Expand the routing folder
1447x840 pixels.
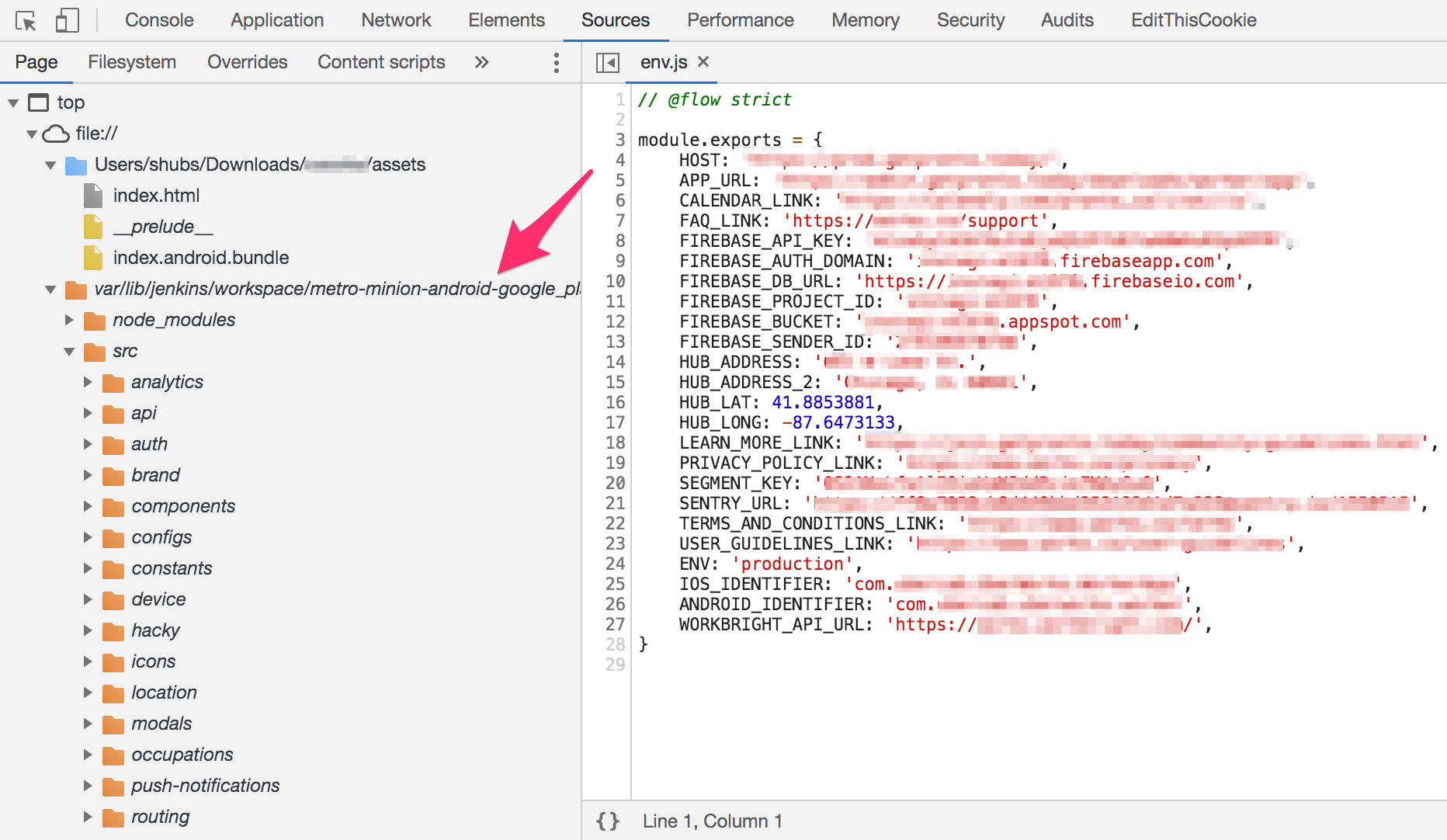point(88,817)
